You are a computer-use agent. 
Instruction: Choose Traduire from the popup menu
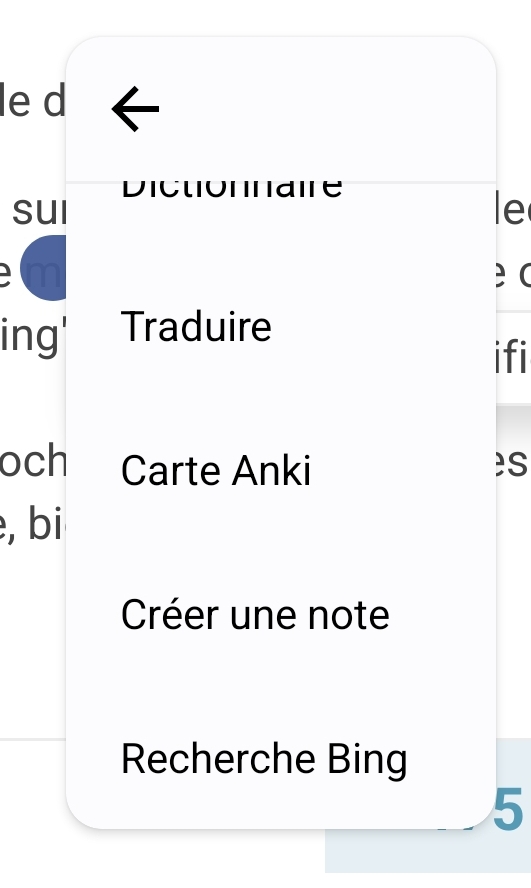(196, 327)
